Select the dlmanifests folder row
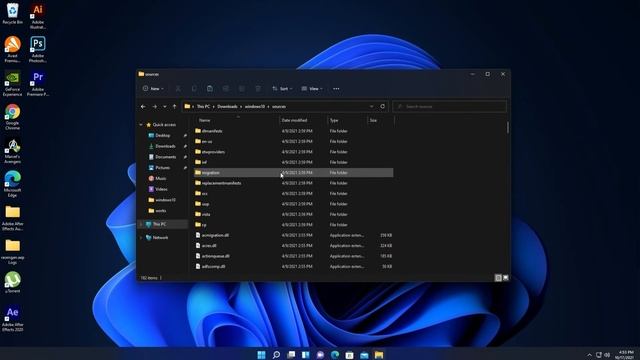The image size is (640, 360). [293, 131]
